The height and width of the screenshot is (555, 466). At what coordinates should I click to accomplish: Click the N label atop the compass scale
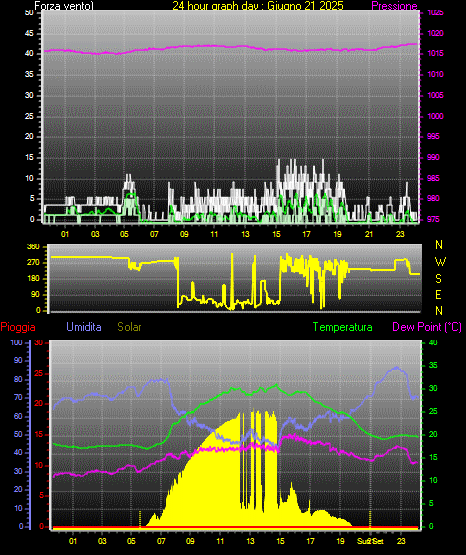tap(439, 245)
